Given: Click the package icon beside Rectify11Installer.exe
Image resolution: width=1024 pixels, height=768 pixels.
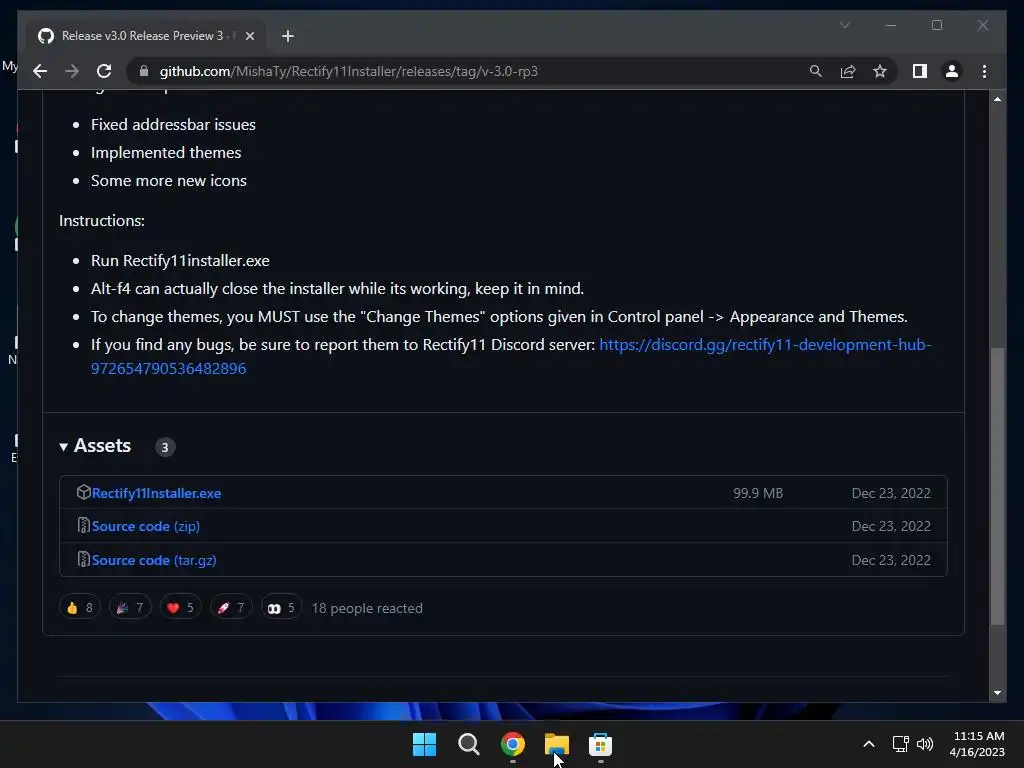Looking at the screenshot, I should (x=83, y=492).
